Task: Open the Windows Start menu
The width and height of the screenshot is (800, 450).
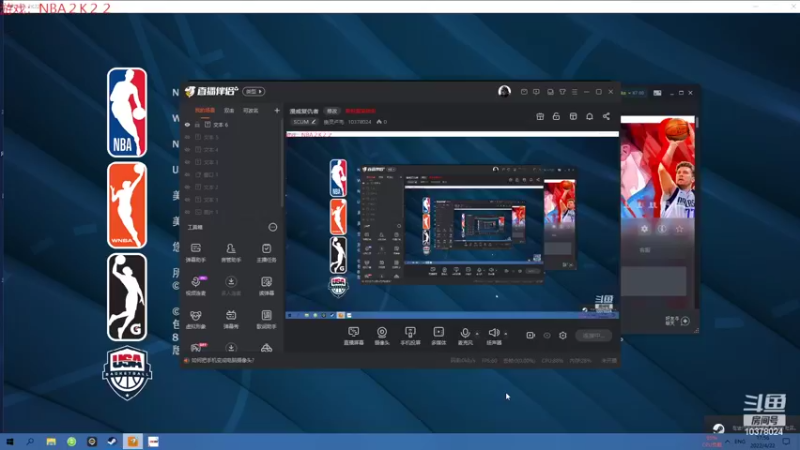Action: 10,441
